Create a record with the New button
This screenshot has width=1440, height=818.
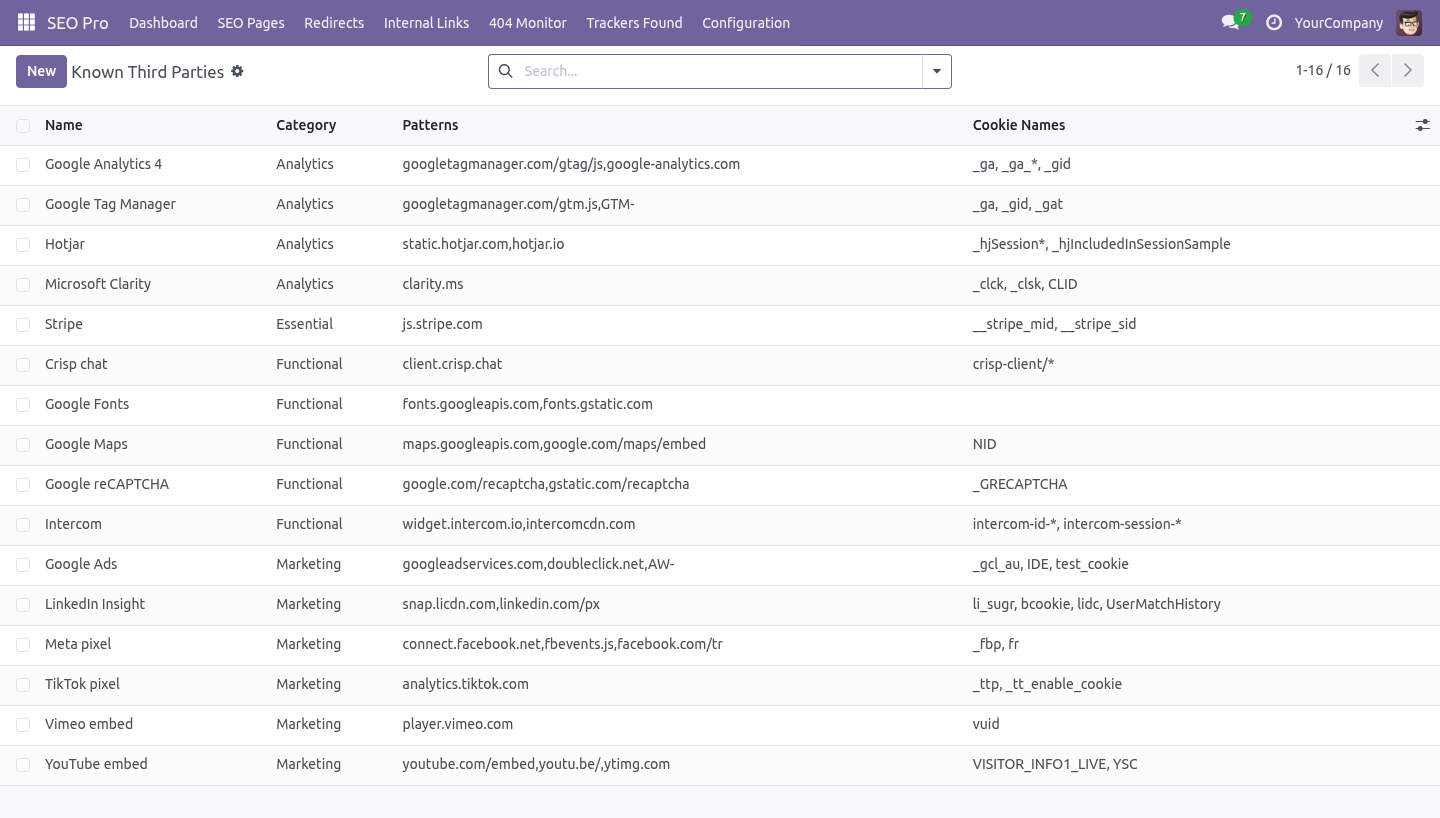tap(41, 71)
